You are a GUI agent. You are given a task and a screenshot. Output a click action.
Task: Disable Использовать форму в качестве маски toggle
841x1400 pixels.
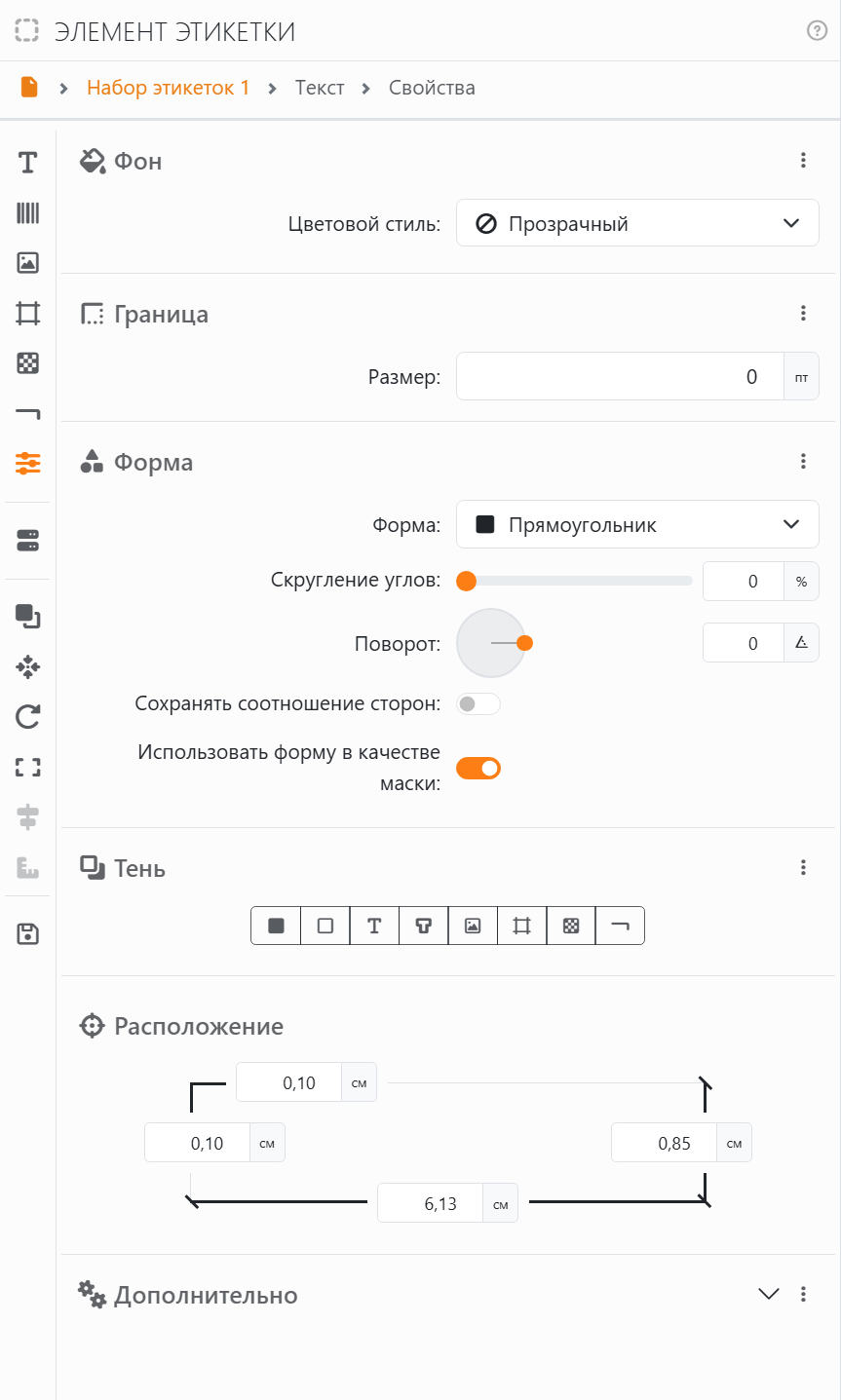click(478, 768)
